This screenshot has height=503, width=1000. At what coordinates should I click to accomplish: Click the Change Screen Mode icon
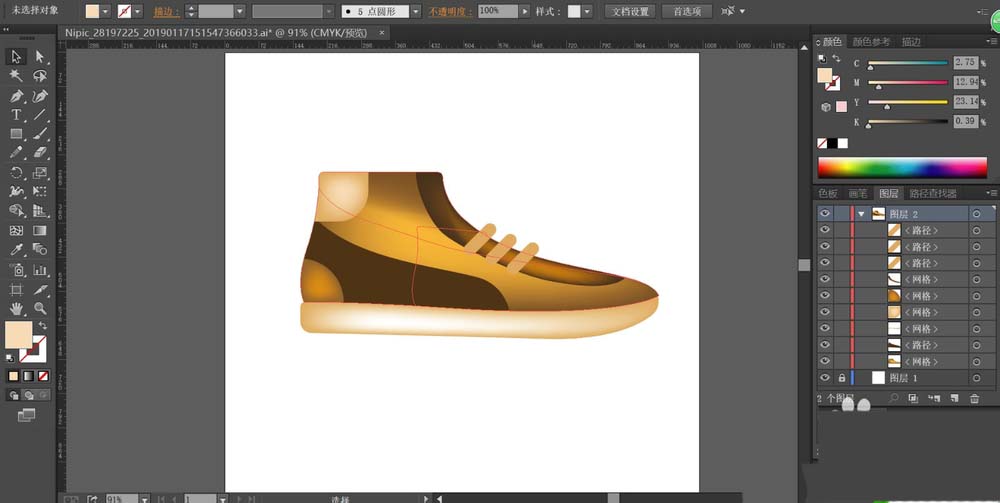coord(26,415)
